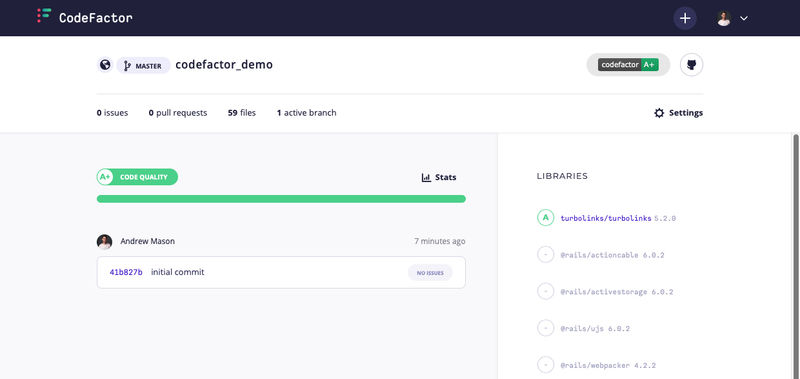This screenshot has height=379, width=800.
Task: Select the @rails/webpacker 4.2.2 entry
Action: (608, 365)
